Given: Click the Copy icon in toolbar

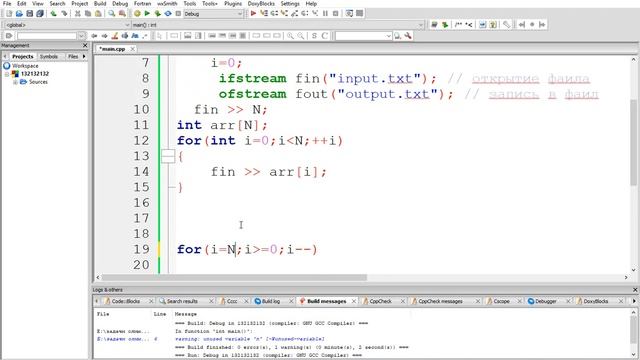Looking at the screenshot, I should [88, 13].
